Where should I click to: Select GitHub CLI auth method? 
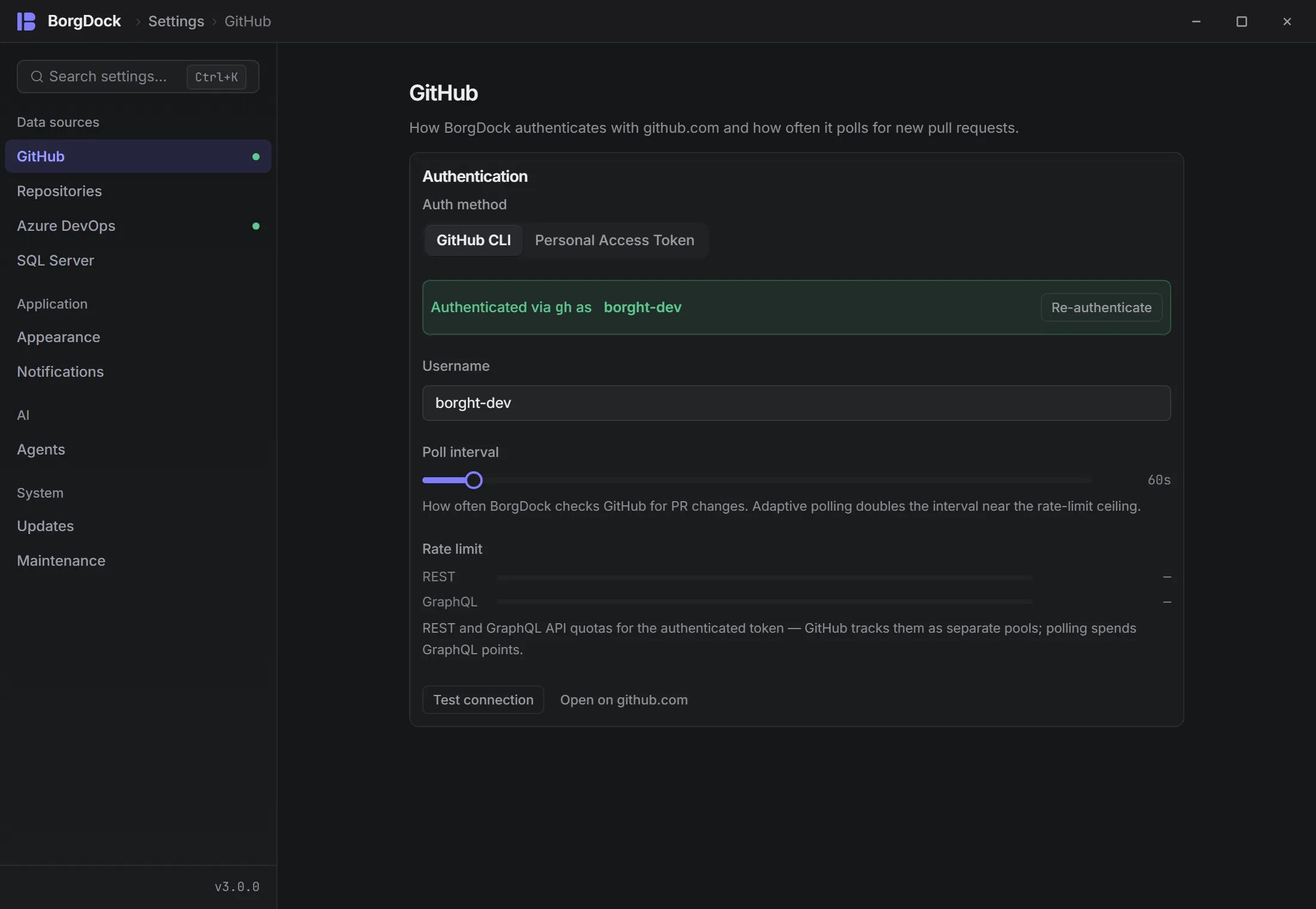(474, 240)
